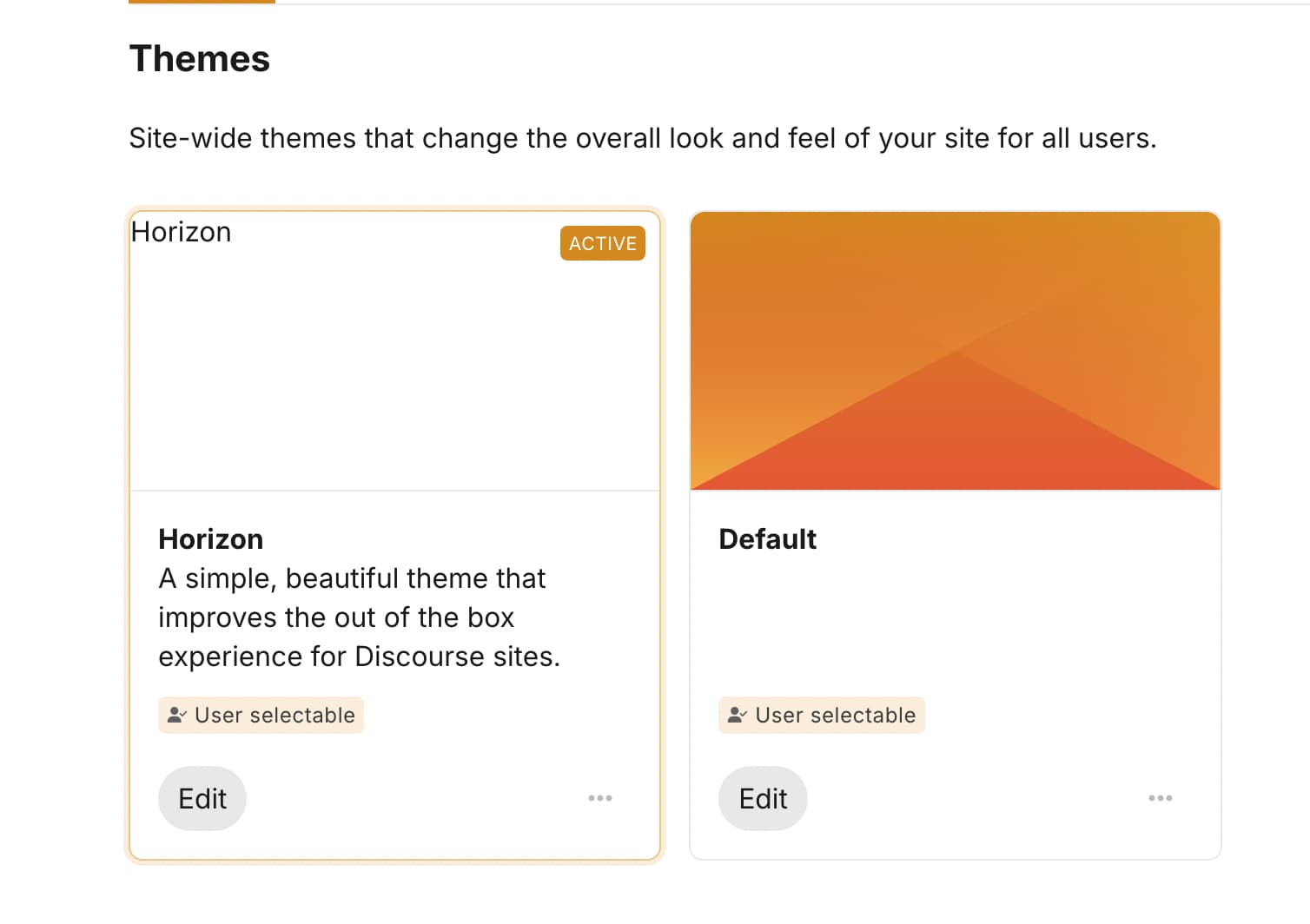Click the highlighted orange tab indicator at top
Screen dimensions: 1310x924
coord(202,2)
